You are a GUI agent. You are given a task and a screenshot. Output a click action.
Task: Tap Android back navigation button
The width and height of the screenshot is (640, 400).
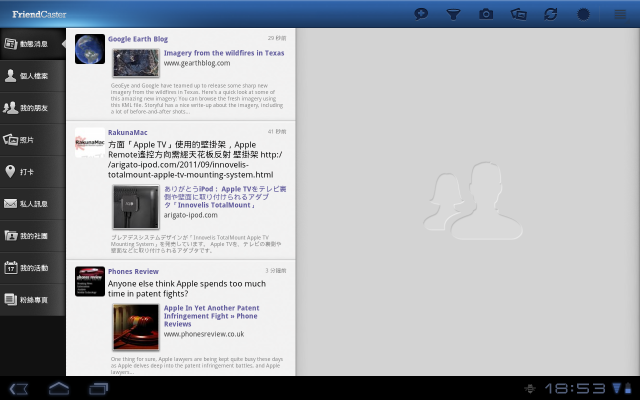18,389
